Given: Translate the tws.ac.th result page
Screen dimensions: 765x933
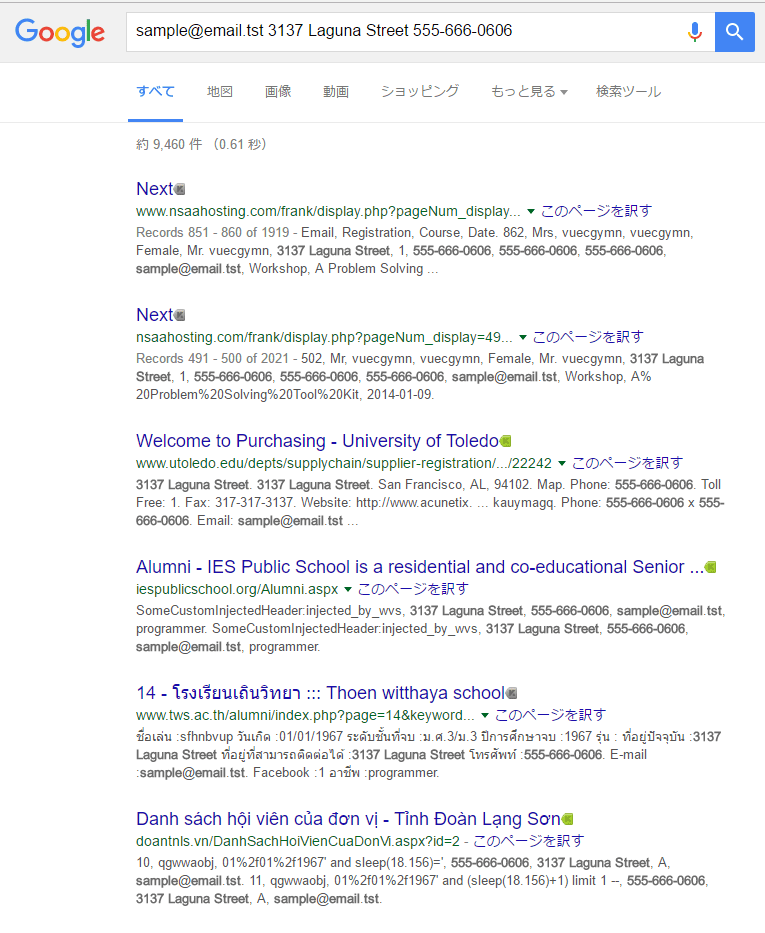Looking at the screenshot, I should click(550, 716).
